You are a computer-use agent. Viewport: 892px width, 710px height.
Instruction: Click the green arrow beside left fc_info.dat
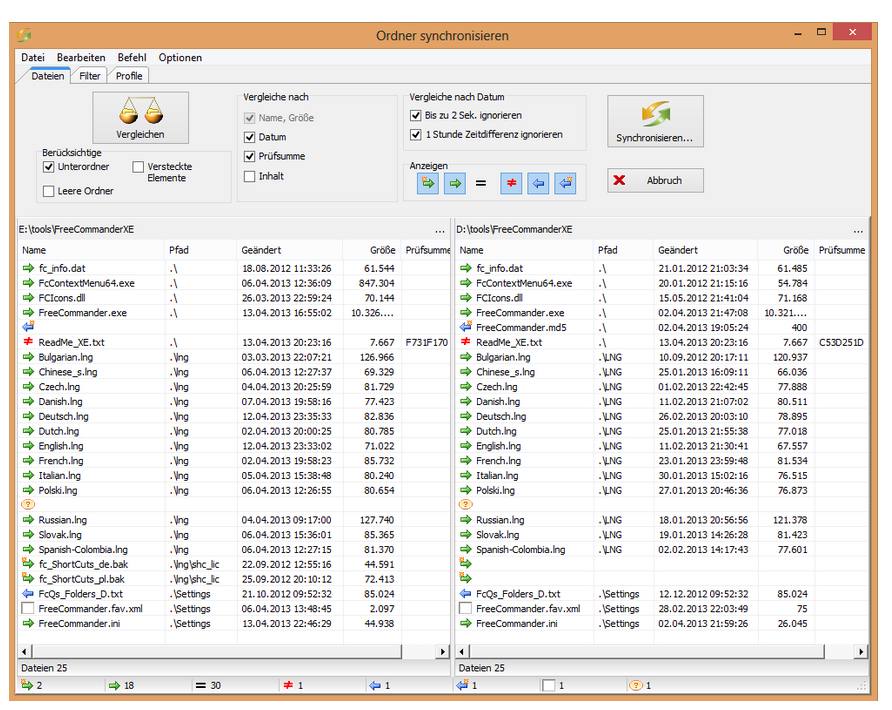(x=28, y=268)
